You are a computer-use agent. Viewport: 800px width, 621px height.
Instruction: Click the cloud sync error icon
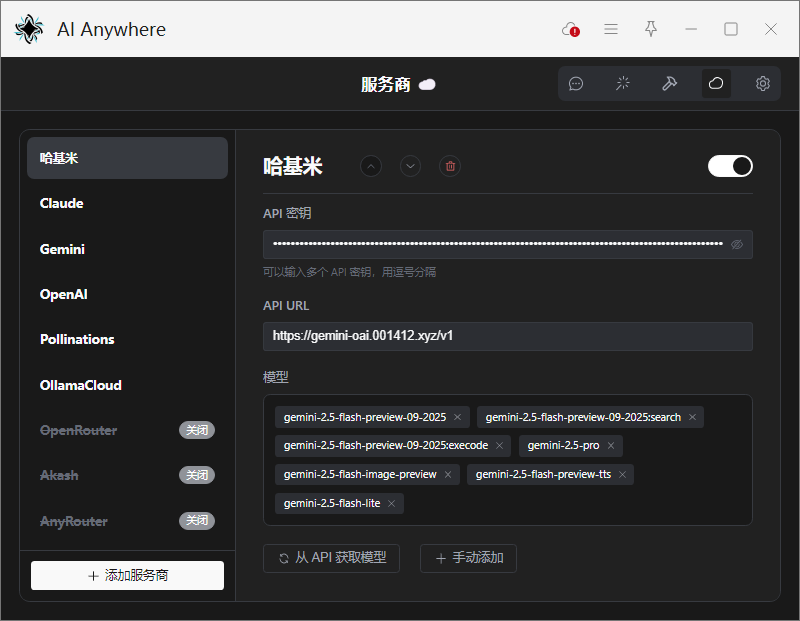click(x=570, y=30)
